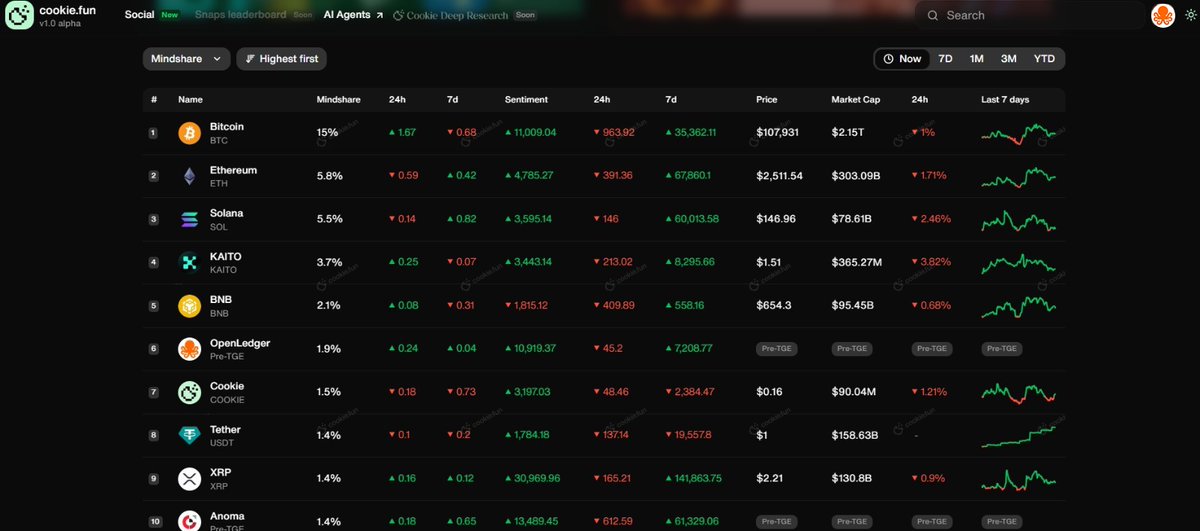The height and width of the screenshot is (531, 1200).
Task: Open Tether's last 7 days sparkline
Action: 1018,435
